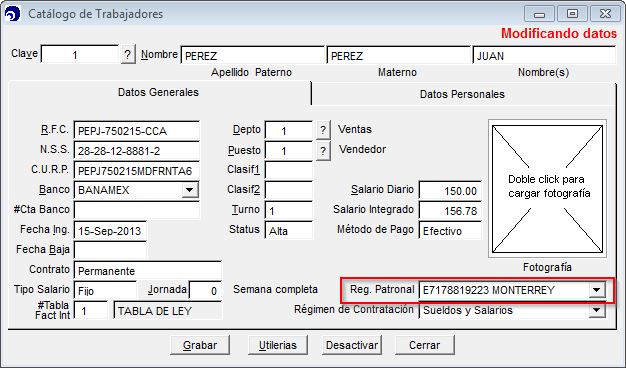Click the empty Clasif2 field
This screenshot has height=368, width=626.
click(x=289, y=190)
